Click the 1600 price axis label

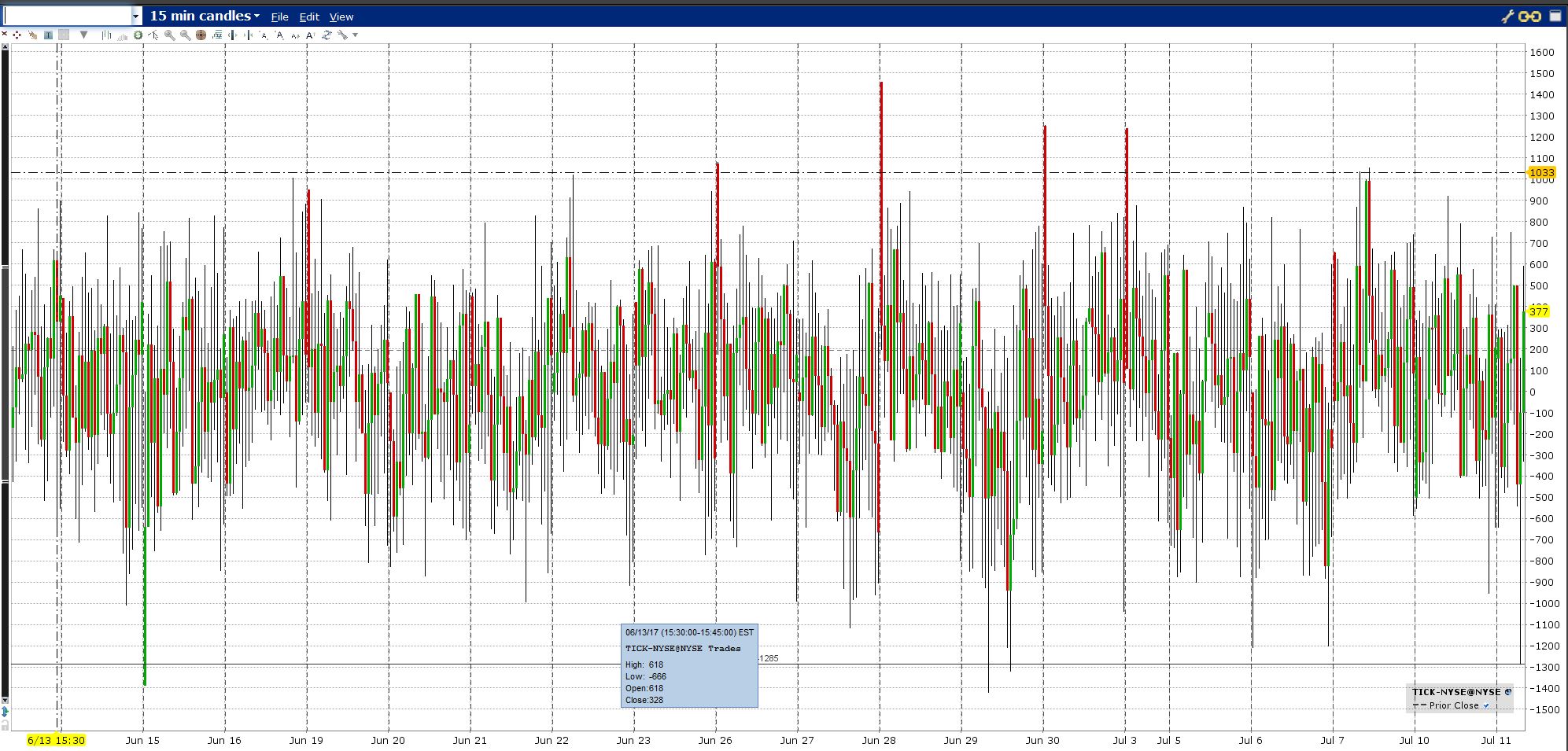pos(1542,52)
